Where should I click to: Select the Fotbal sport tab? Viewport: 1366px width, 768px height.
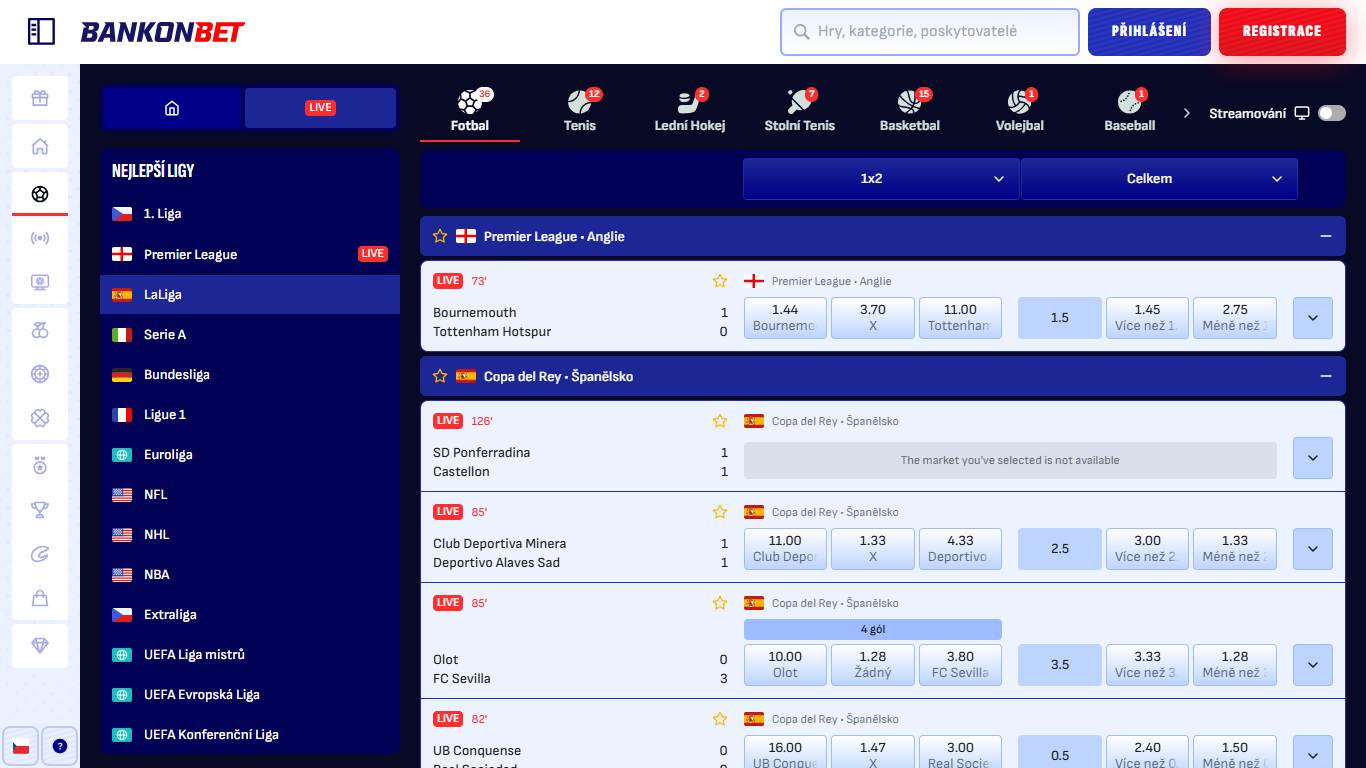(x=470, y=111)
